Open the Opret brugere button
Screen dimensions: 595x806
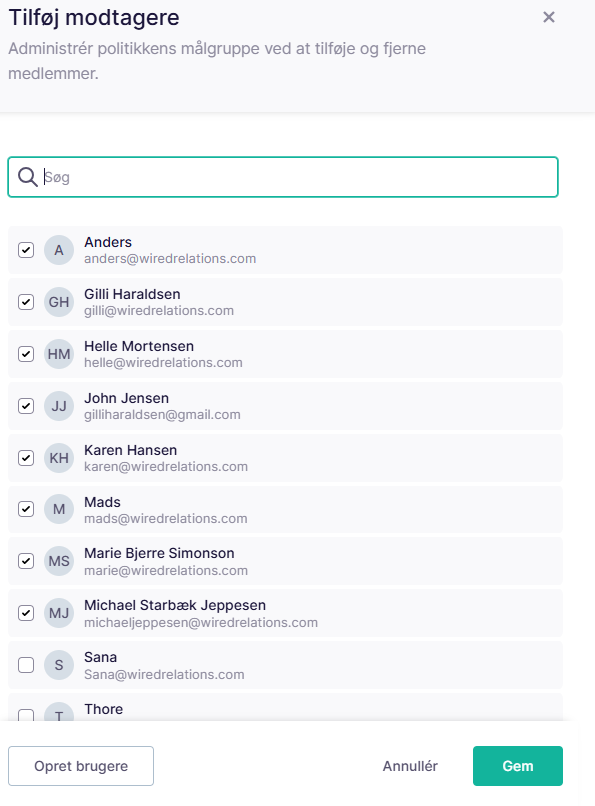pyautogui.click(x=81, y=766)
